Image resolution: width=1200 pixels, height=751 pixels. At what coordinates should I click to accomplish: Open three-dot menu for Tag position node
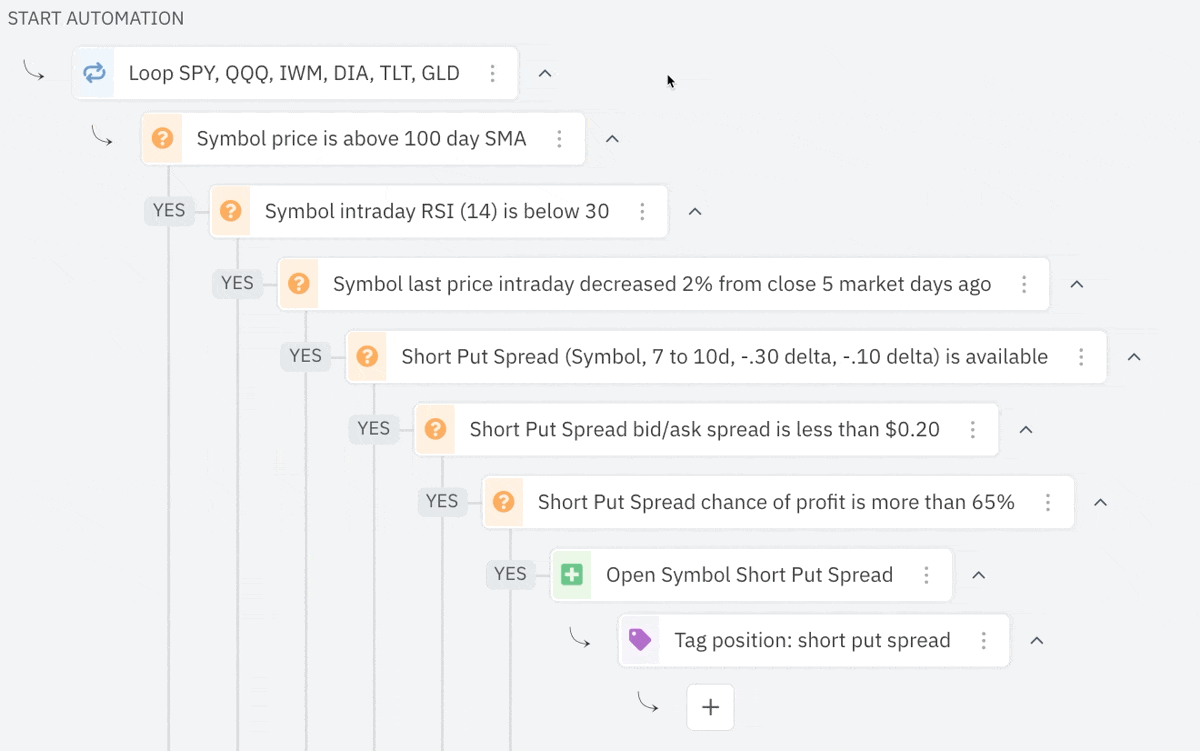984,640
